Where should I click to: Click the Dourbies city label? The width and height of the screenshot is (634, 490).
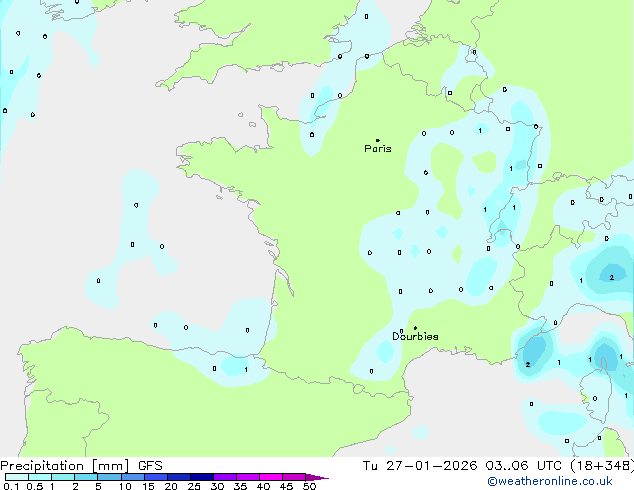(x=415, y=336)
